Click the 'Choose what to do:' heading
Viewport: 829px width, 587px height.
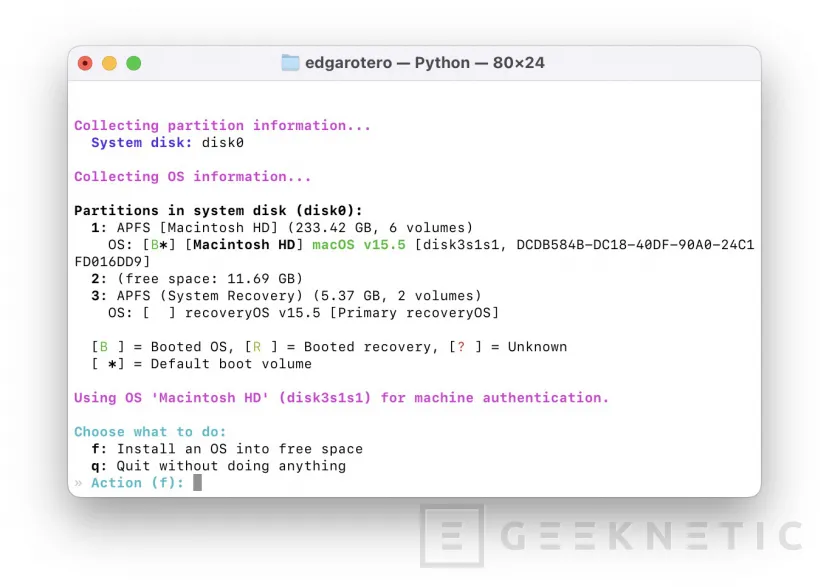[x=150, y=432]
